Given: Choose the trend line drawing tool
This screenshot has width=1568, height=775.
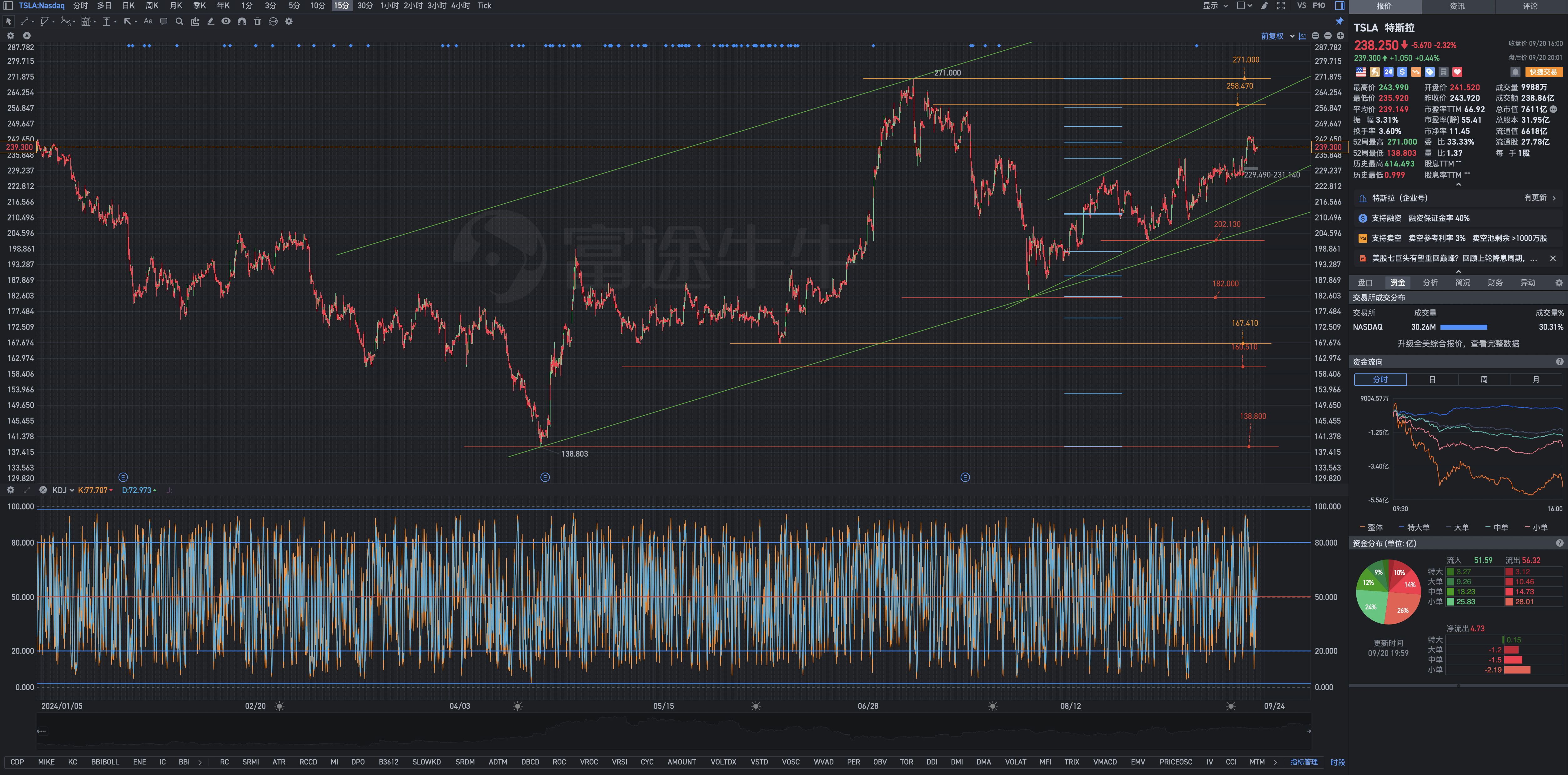Looking at the screenshot, I should coord(25,21).
